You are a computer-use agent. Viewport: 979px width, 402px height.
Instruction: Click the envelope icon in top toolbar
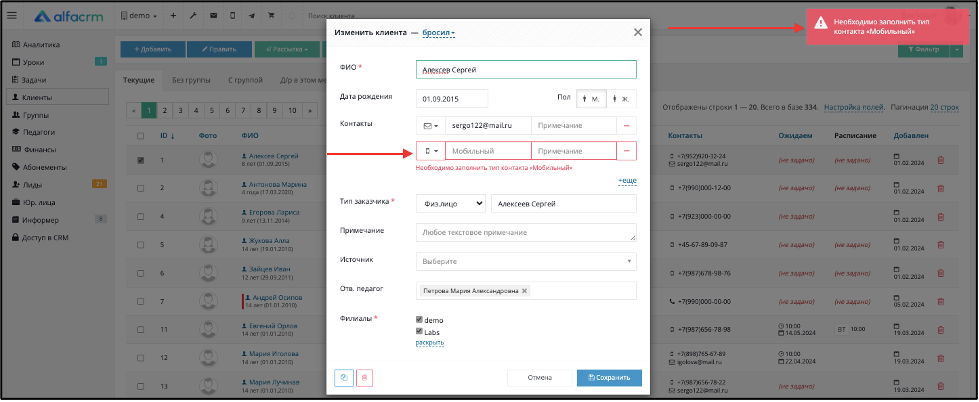click(214, 16)
